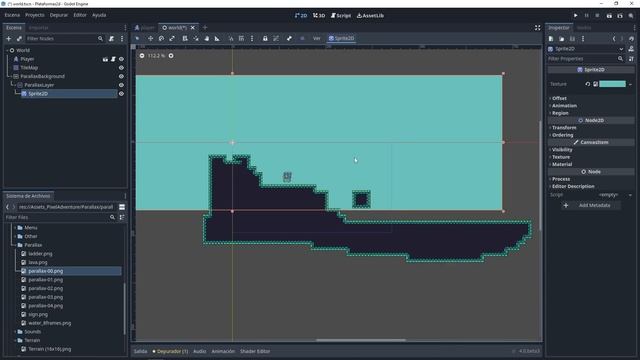Open the Shader Editor panel
Image resolution: width=640 pixels, height=360 pixels.
(x=255, y=351)
